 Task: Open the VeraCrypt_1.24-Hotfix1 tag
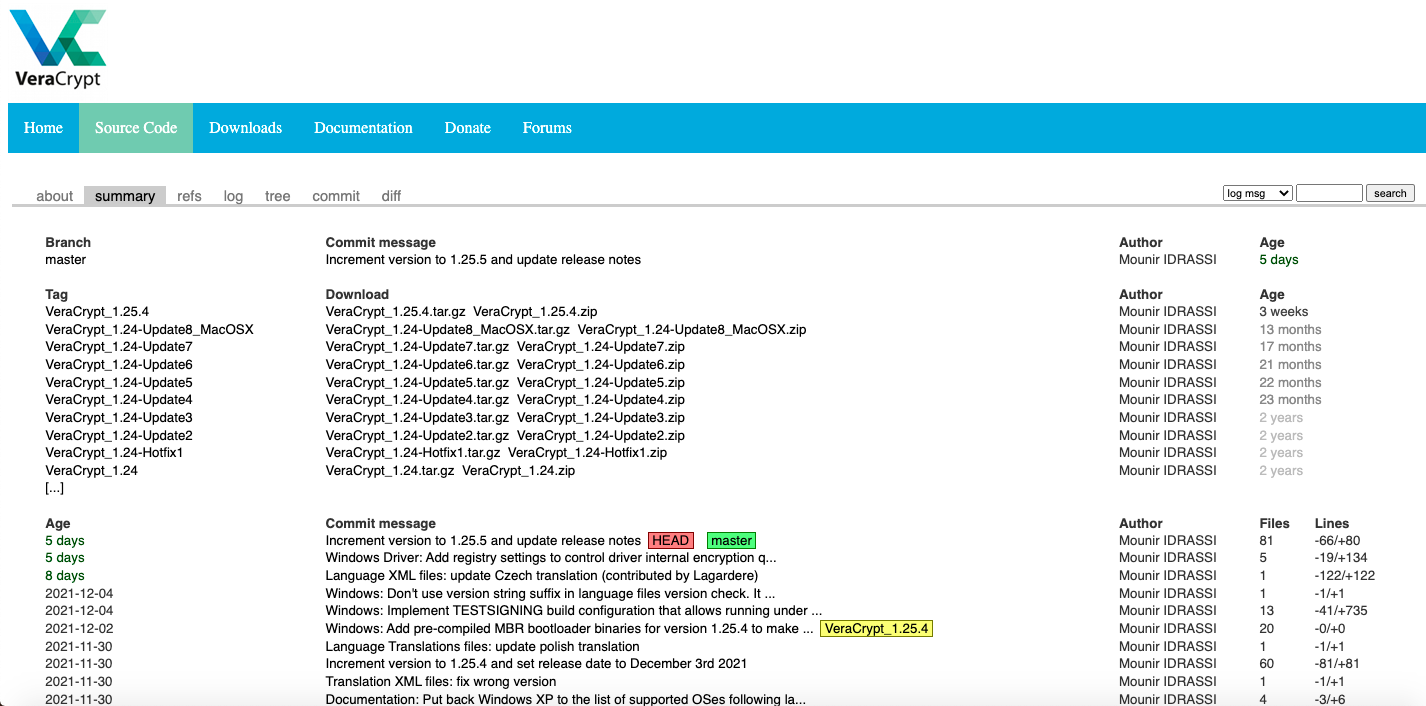[114, 453]
